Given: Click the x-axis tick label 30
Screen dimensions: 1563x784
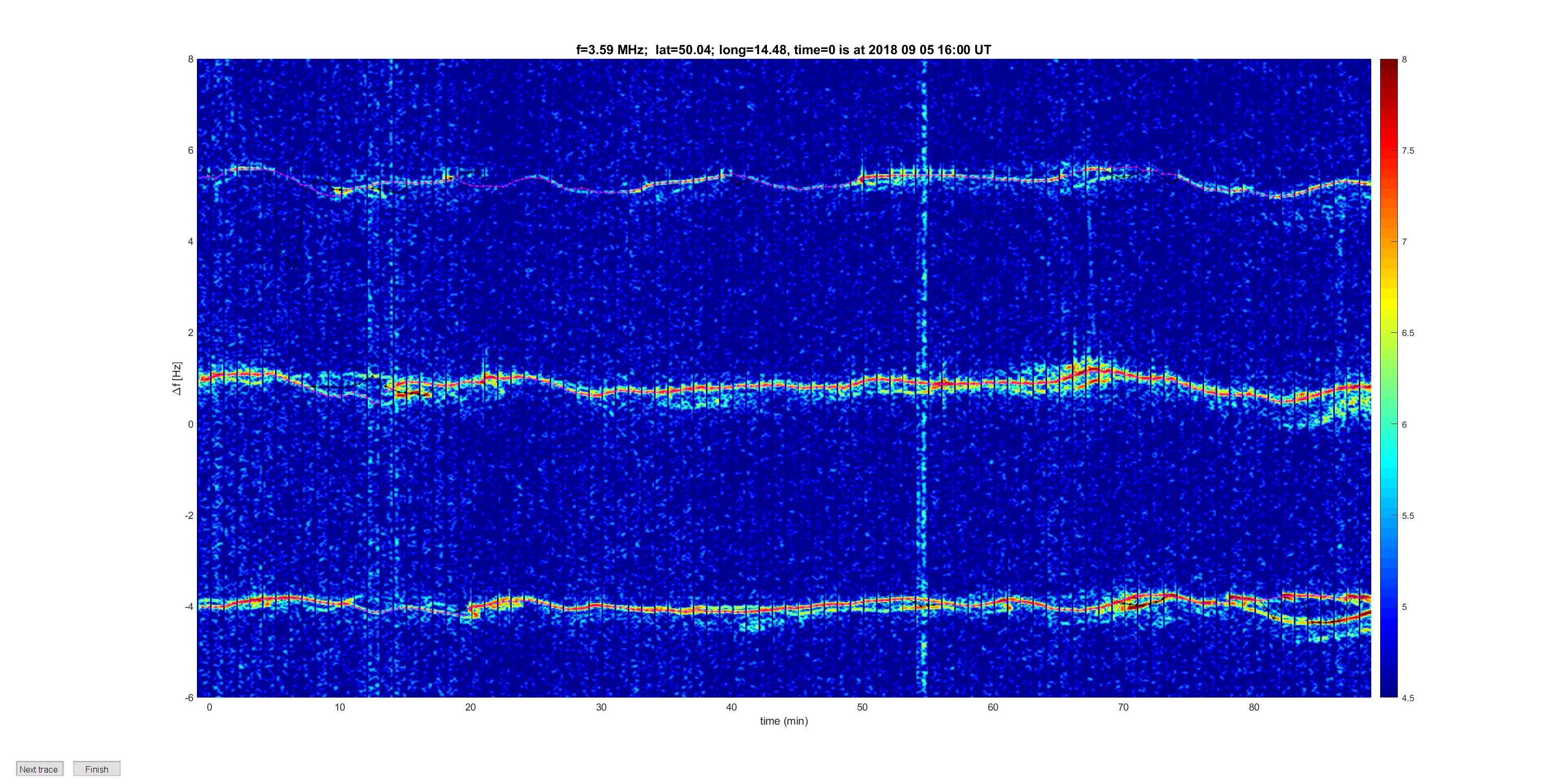Looking at the screenshot, I should [601, 707].
